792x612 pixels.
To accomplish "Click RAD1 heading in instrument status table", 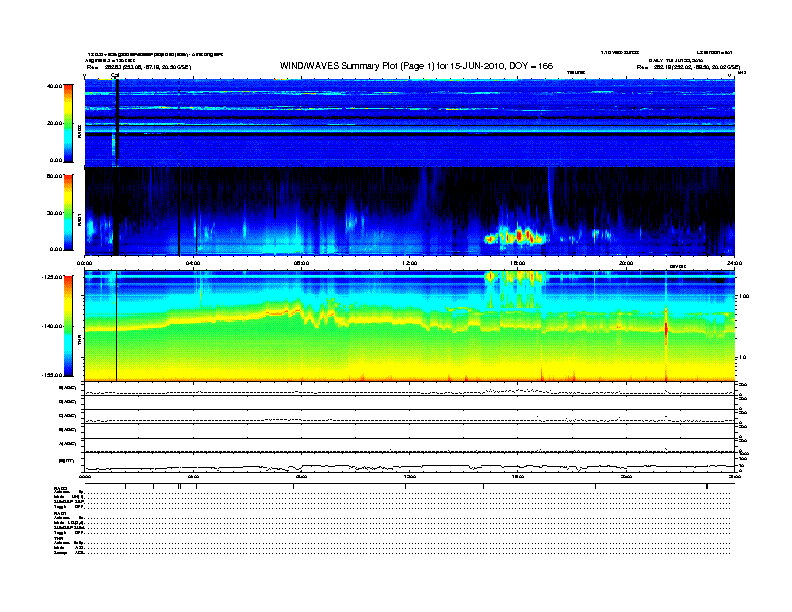I will [x=61, y=514].
